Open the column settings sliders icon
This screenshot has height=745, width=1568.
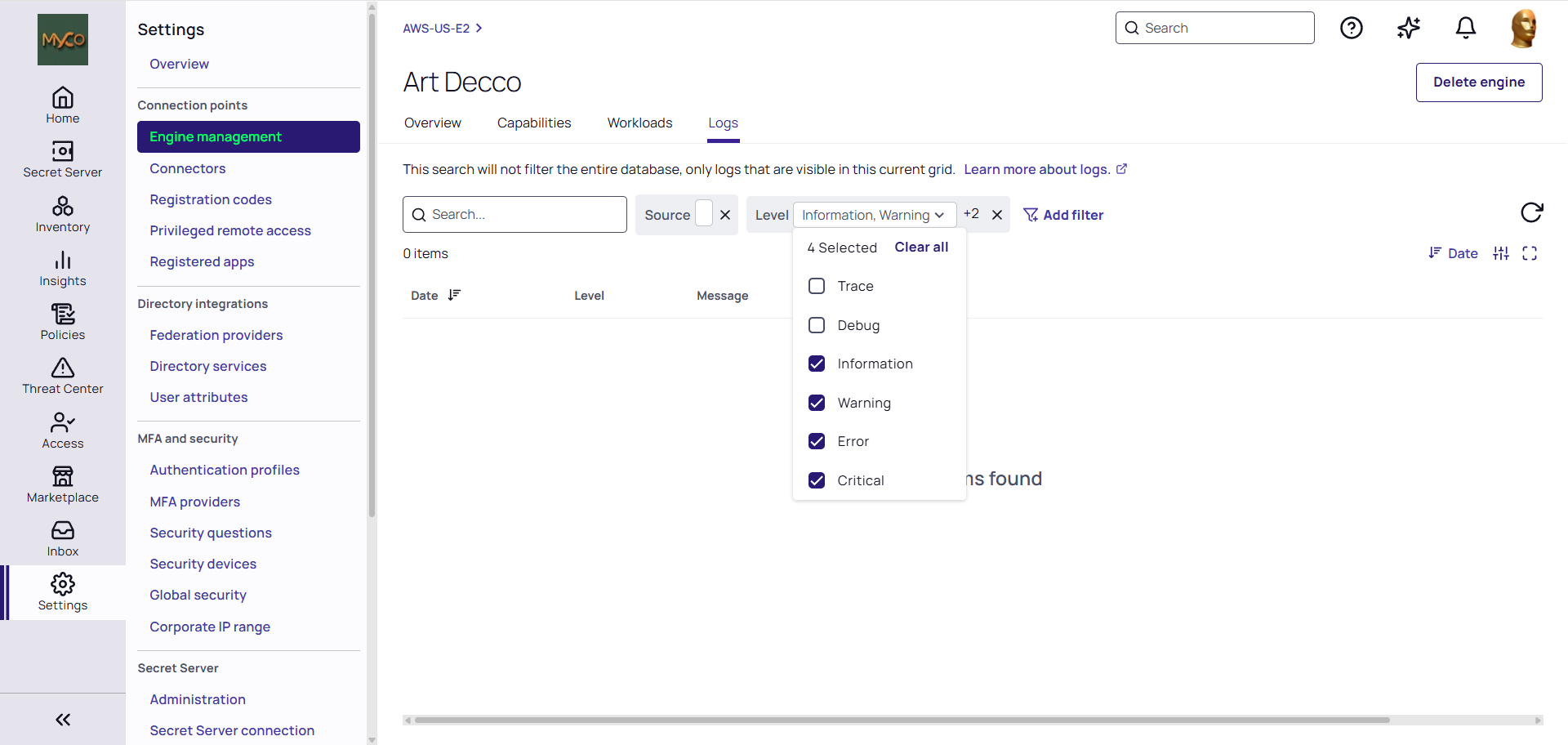click(1501, 254)
